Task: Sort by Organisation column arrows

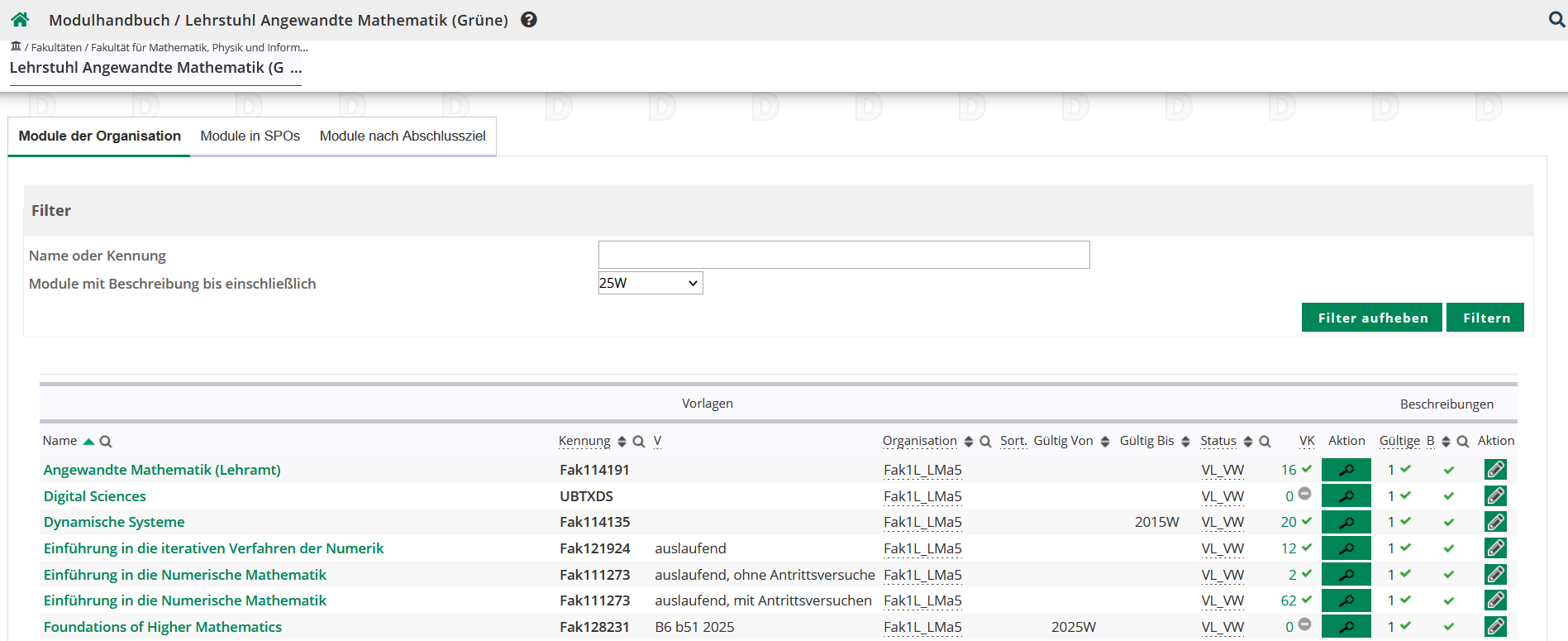Action: click(x=969, y=442)
